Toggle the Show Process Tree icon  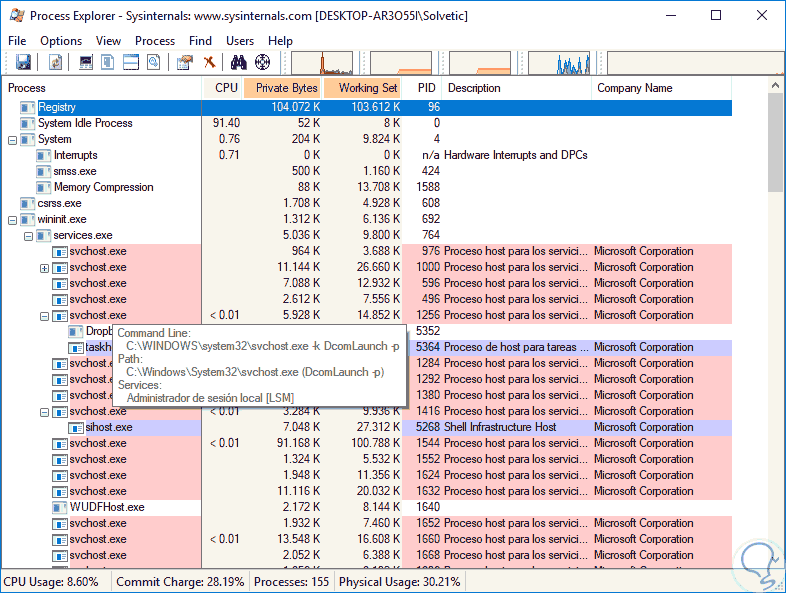pos(109,63)
